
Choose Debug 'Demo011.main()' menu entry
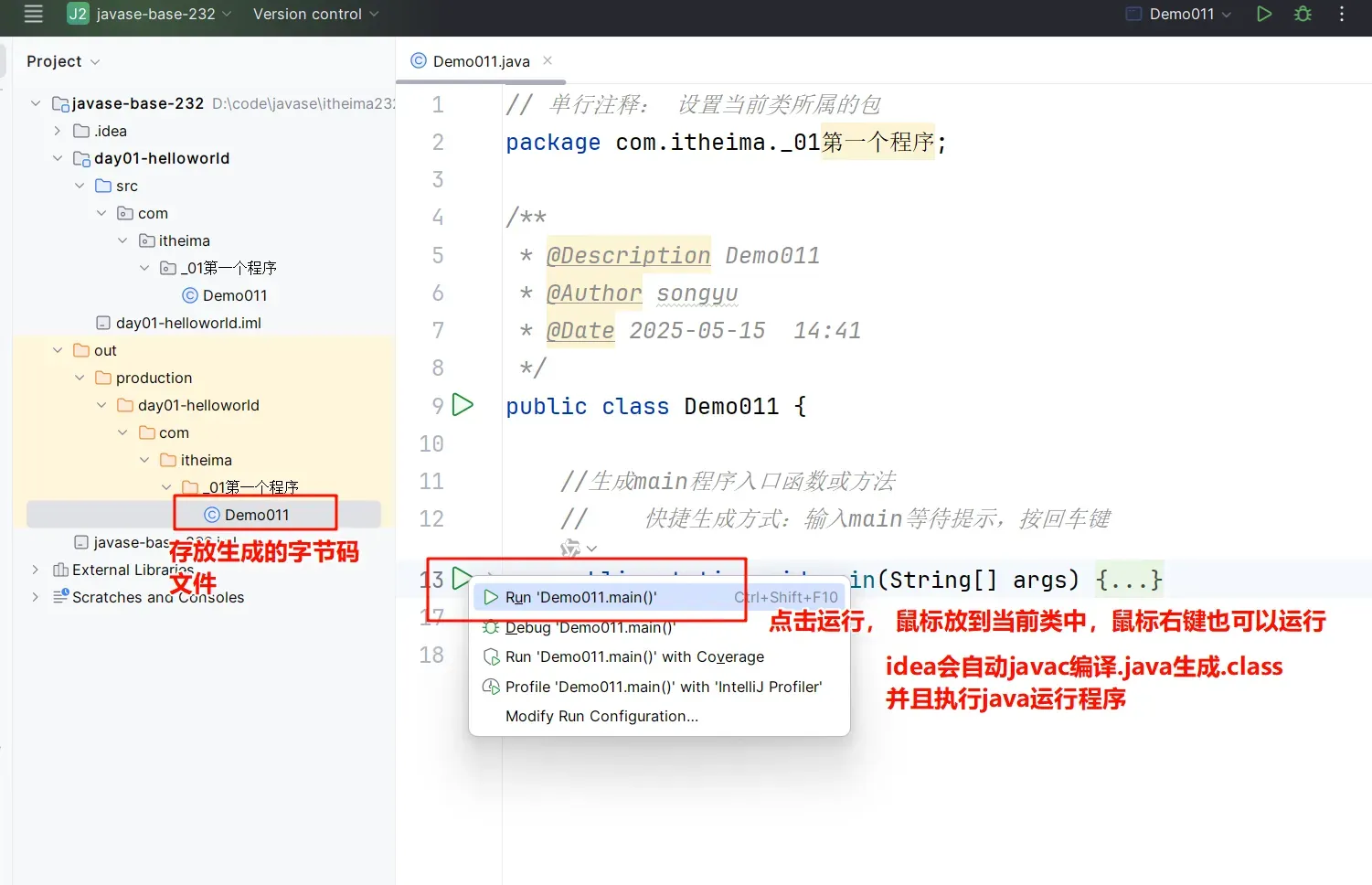pos(659,627)
